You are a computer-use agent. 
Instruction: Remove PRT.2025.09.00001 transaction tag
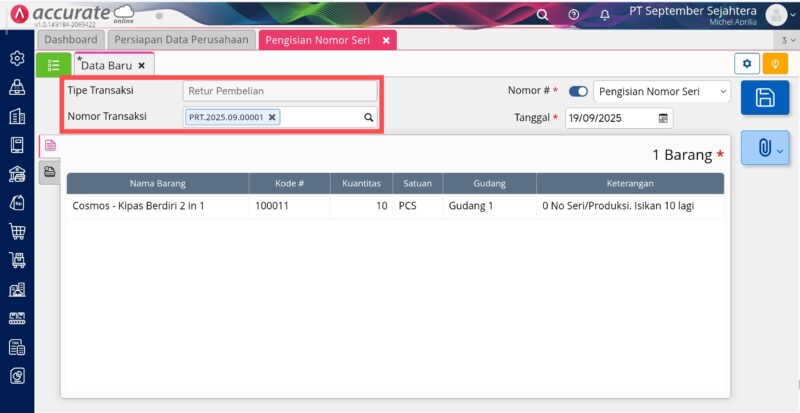(x=272, y=117)
